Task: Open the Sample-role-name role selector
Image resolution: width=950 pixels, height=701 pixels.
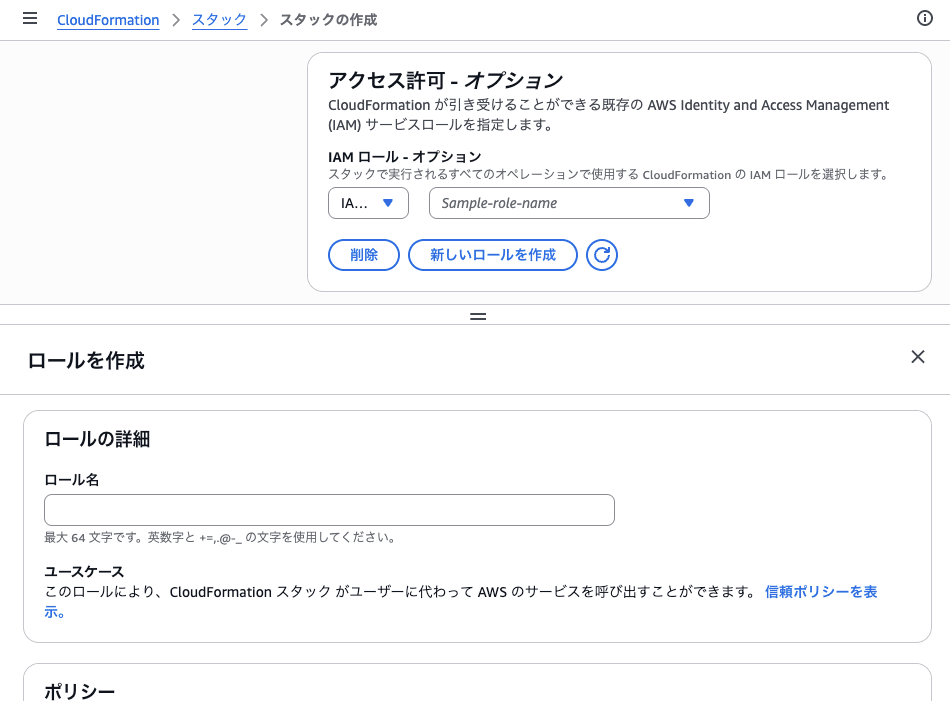Action: pos(569,202)
